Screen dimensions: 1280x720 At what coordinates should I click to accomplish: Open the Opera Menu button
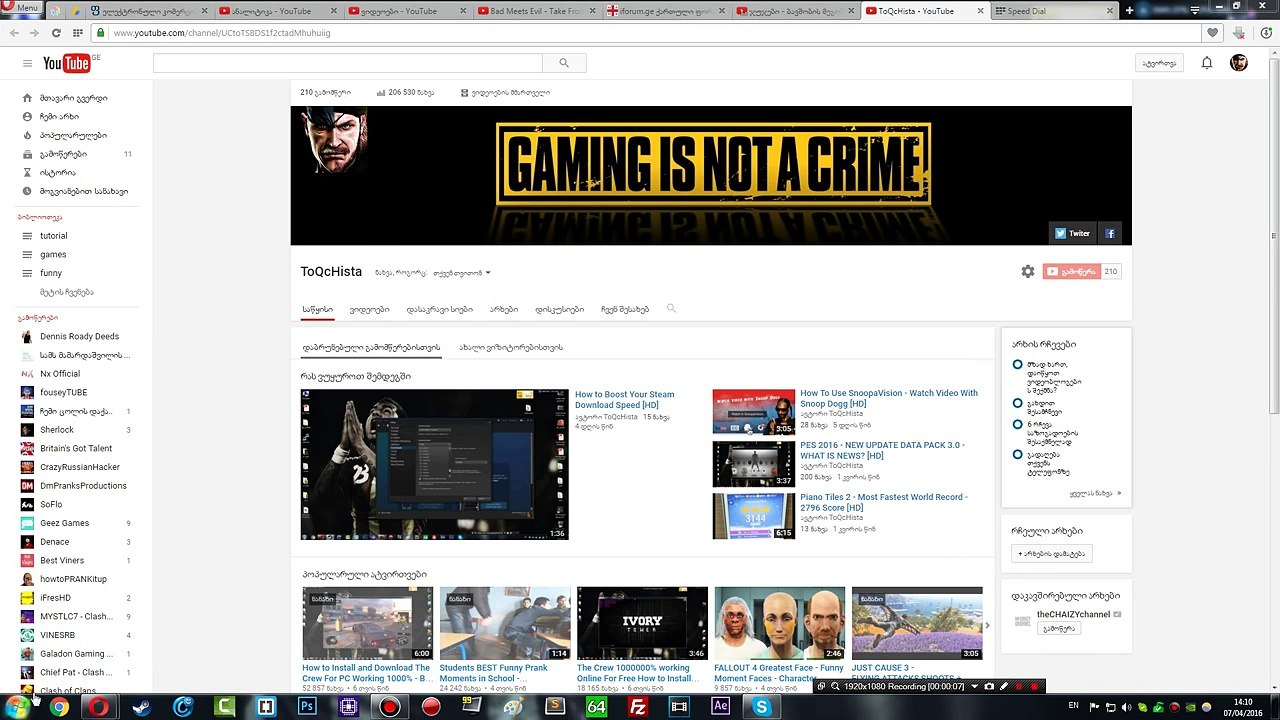click(21, 8)
